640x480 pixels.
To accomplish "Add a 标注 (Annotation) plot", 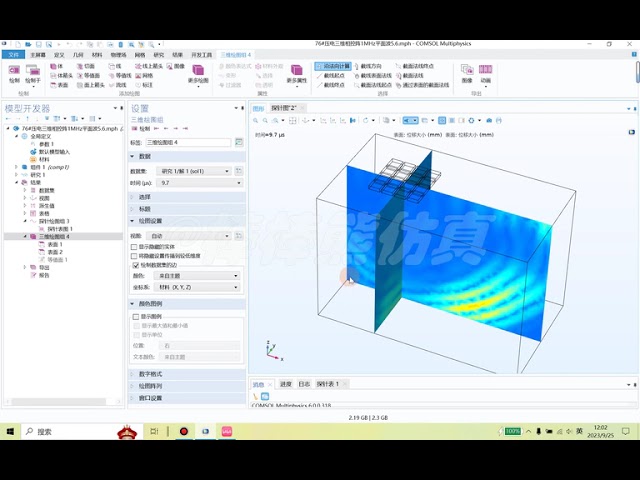I will click(144, 85).
